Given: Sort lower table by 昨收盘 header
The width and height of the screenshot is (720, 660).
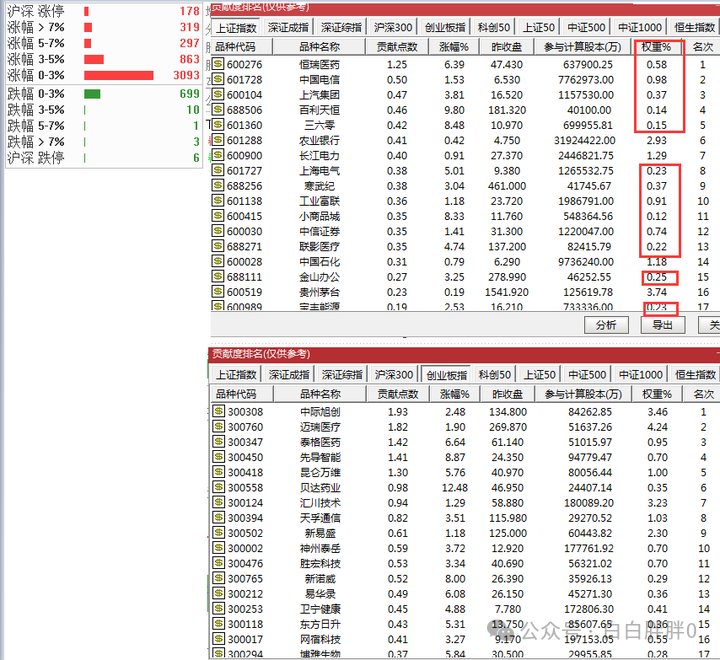Looking at the screenshot, I should [x=507, y=394].
